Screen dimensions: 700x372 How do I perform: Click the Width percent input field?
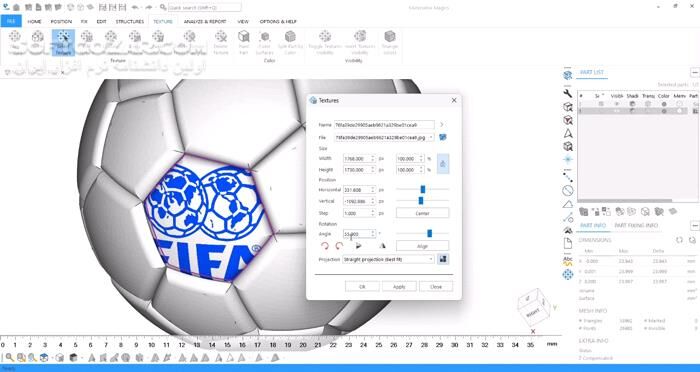[x=408, y=159]
